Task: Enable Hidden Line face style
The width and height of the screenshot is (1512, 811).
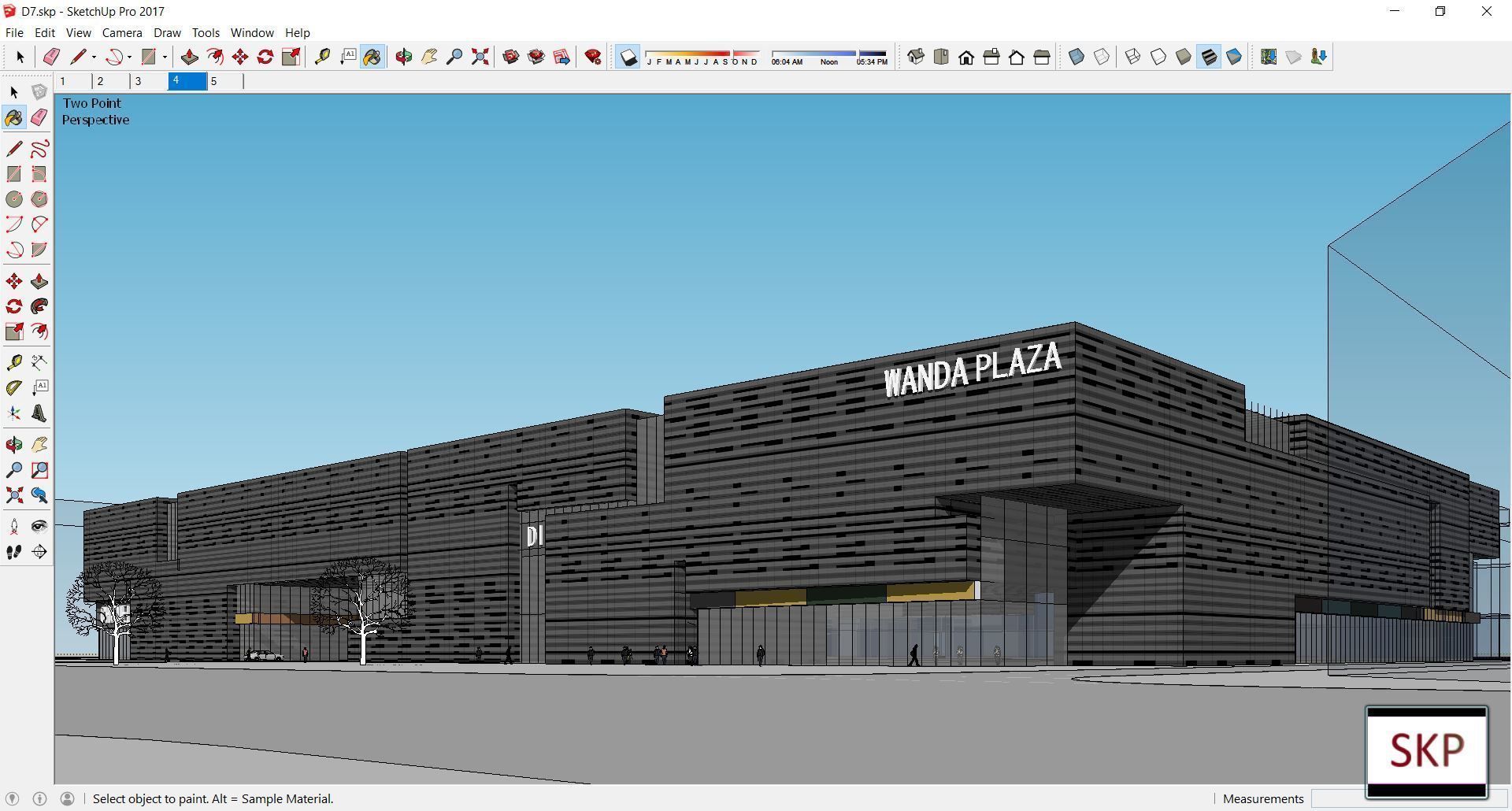Action: click(1158, 57)
